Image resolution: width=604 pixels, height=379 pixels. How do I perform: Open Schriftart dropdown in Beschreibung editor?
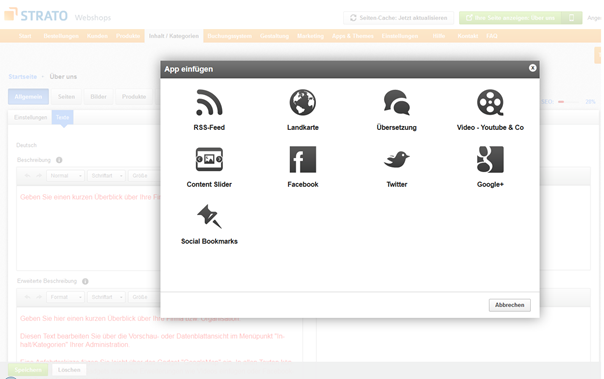pyautogui.click(x=106, y=176)
